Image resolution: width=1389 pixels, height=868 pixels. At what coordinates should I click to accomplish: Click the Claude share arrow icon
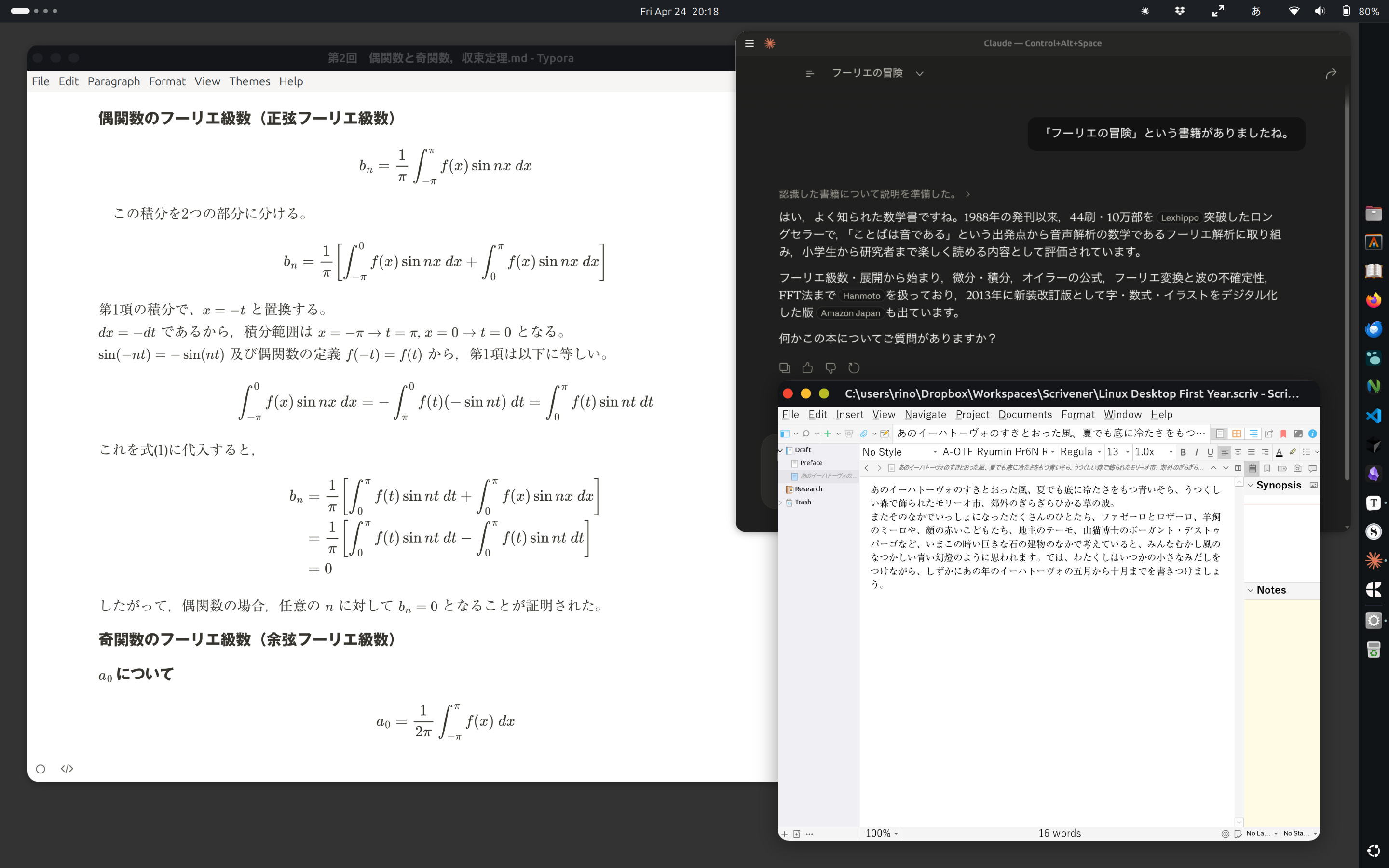1331,73
